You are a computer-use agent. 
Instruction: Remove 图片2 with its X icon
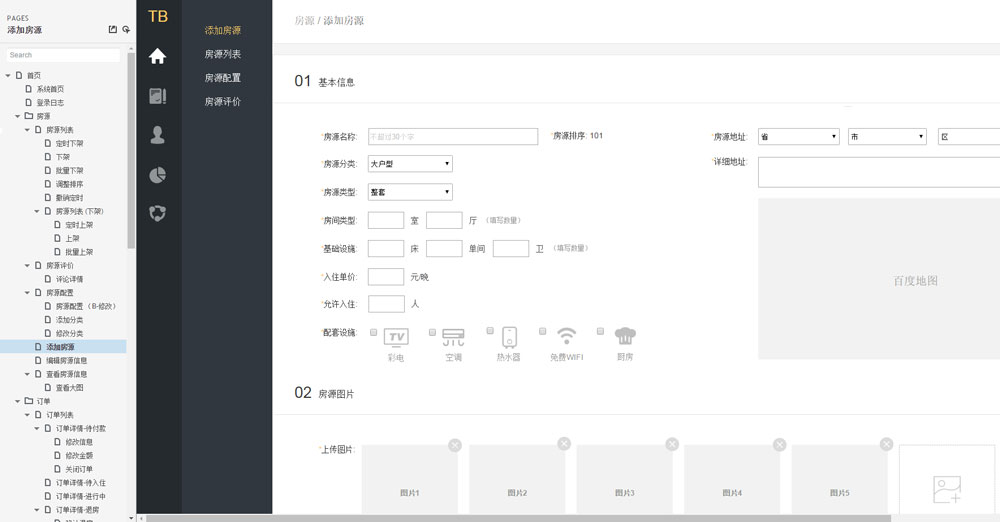click(x=564, y=444)
